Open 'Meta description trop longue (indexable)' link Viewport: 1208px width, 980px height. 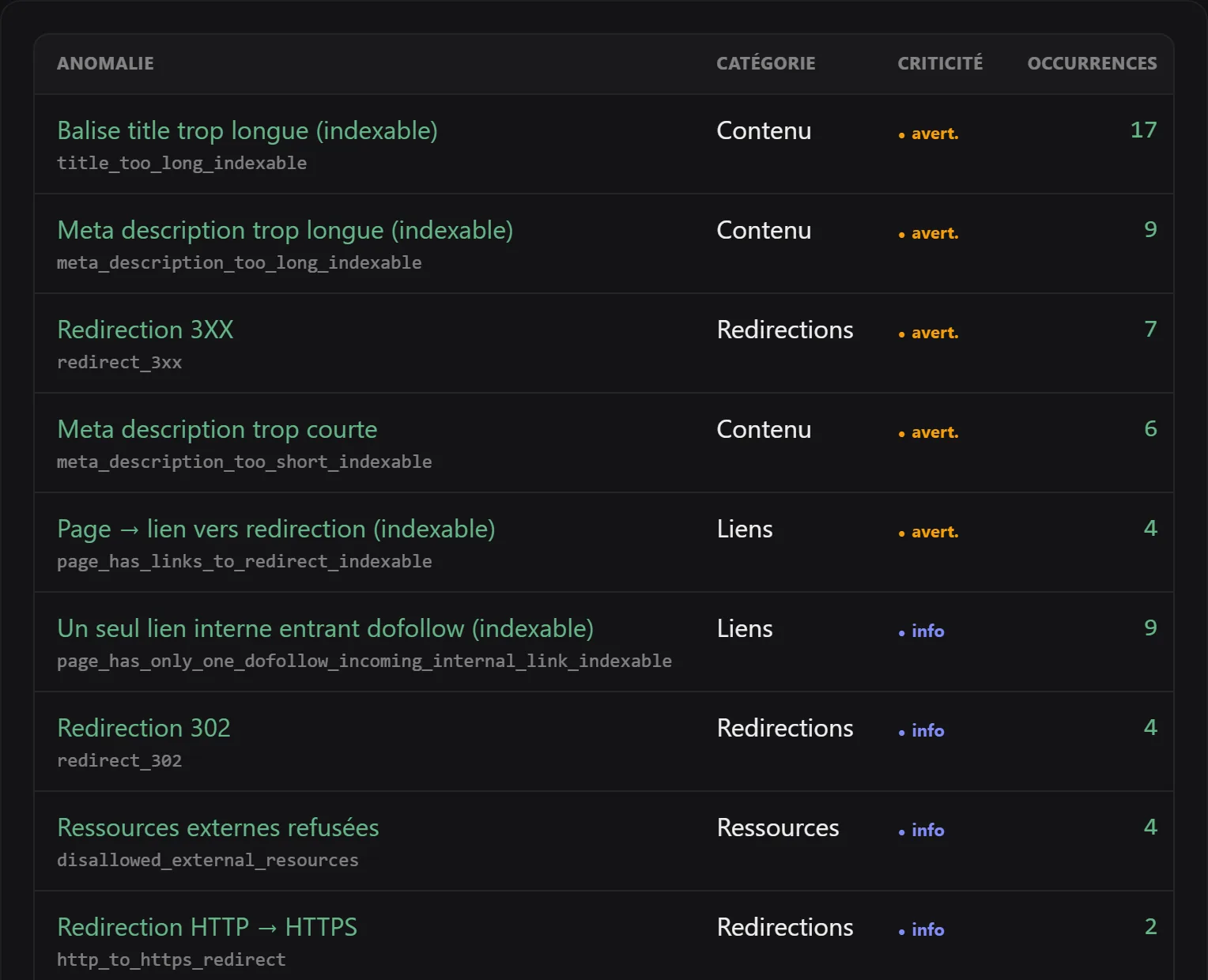285,231
